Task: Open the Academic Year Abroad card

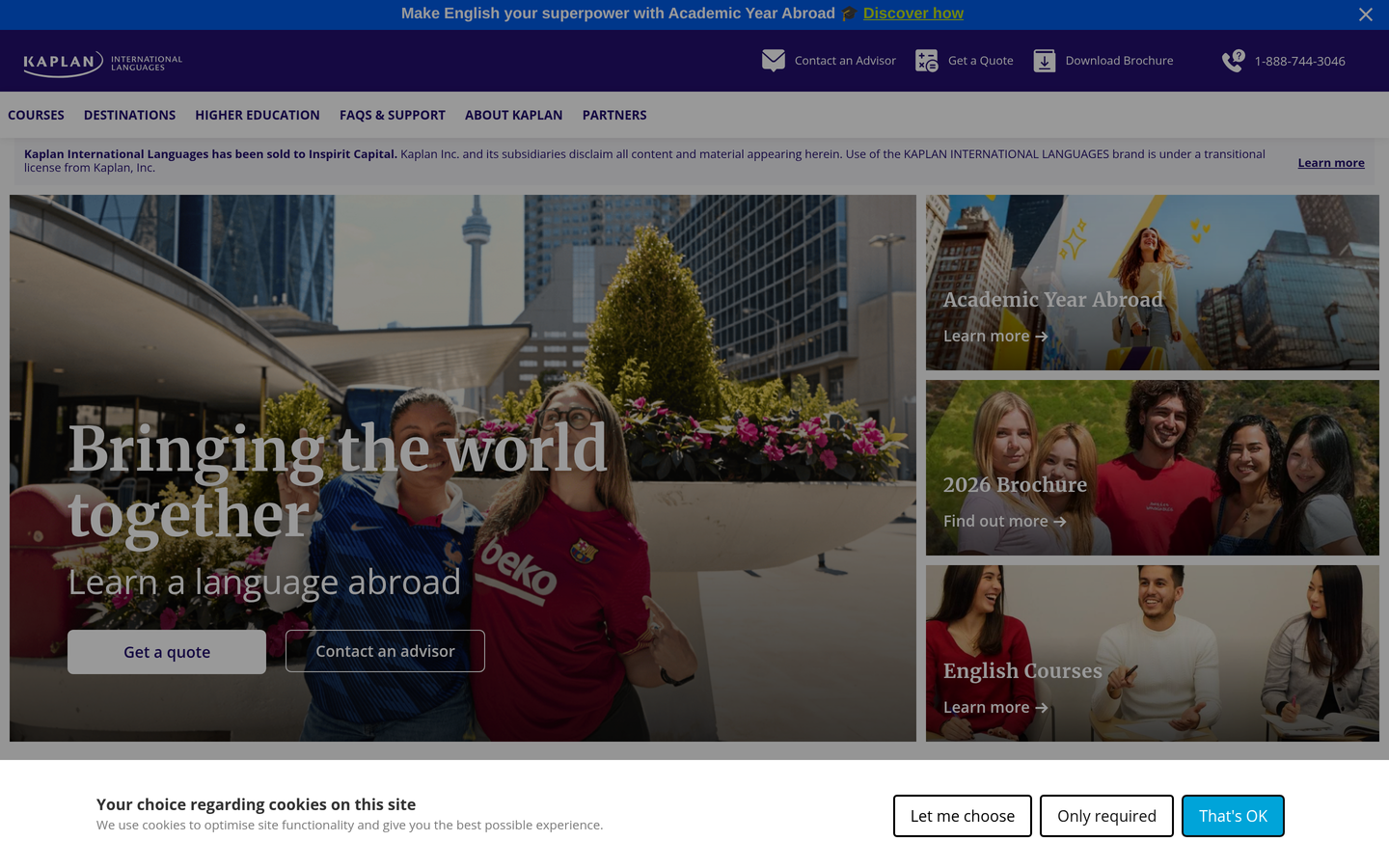Action: pos(1153,283)
